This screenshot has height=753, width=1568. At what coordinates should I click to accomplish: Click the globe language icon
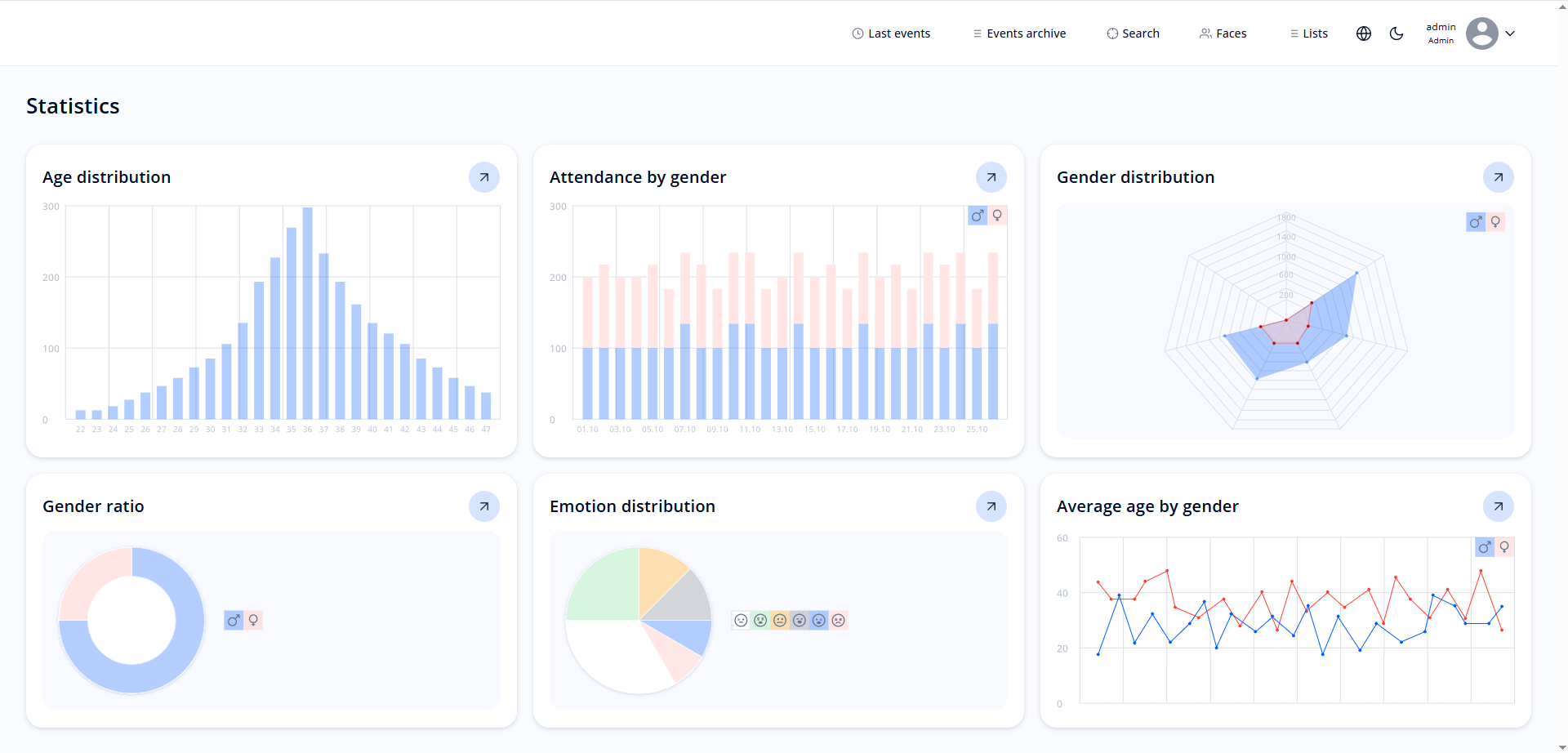point(1364,33)
